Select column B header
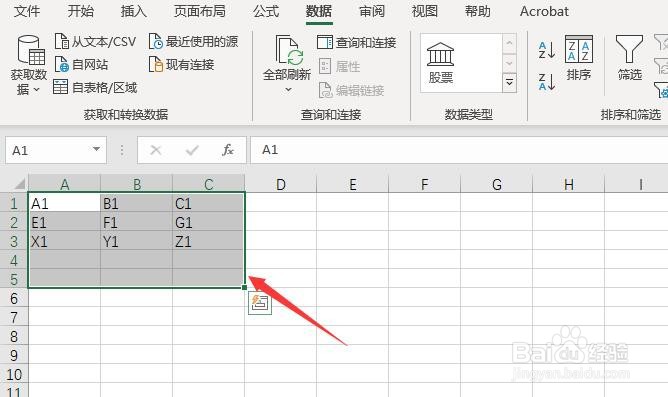Screen dimensions: 668x397 point(136,184)
